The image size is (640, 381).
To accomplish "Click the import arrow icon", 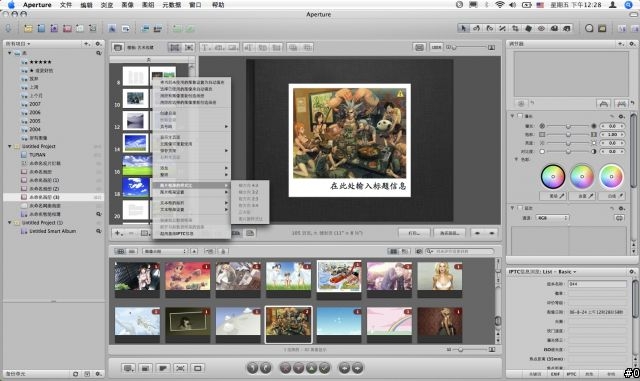I will coord(8,28).
